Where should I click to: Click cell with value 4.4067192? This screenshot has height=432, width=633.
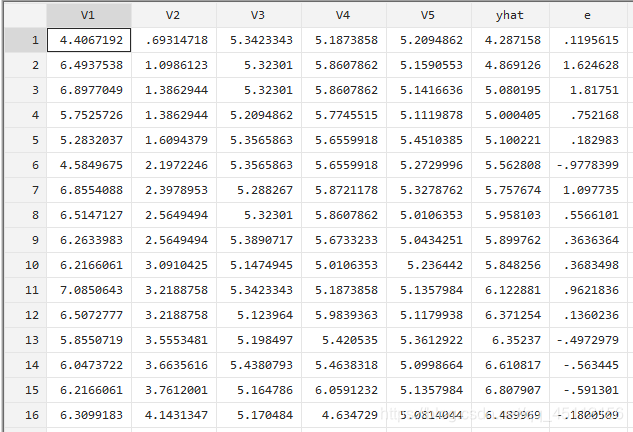(x=89, y=40)
